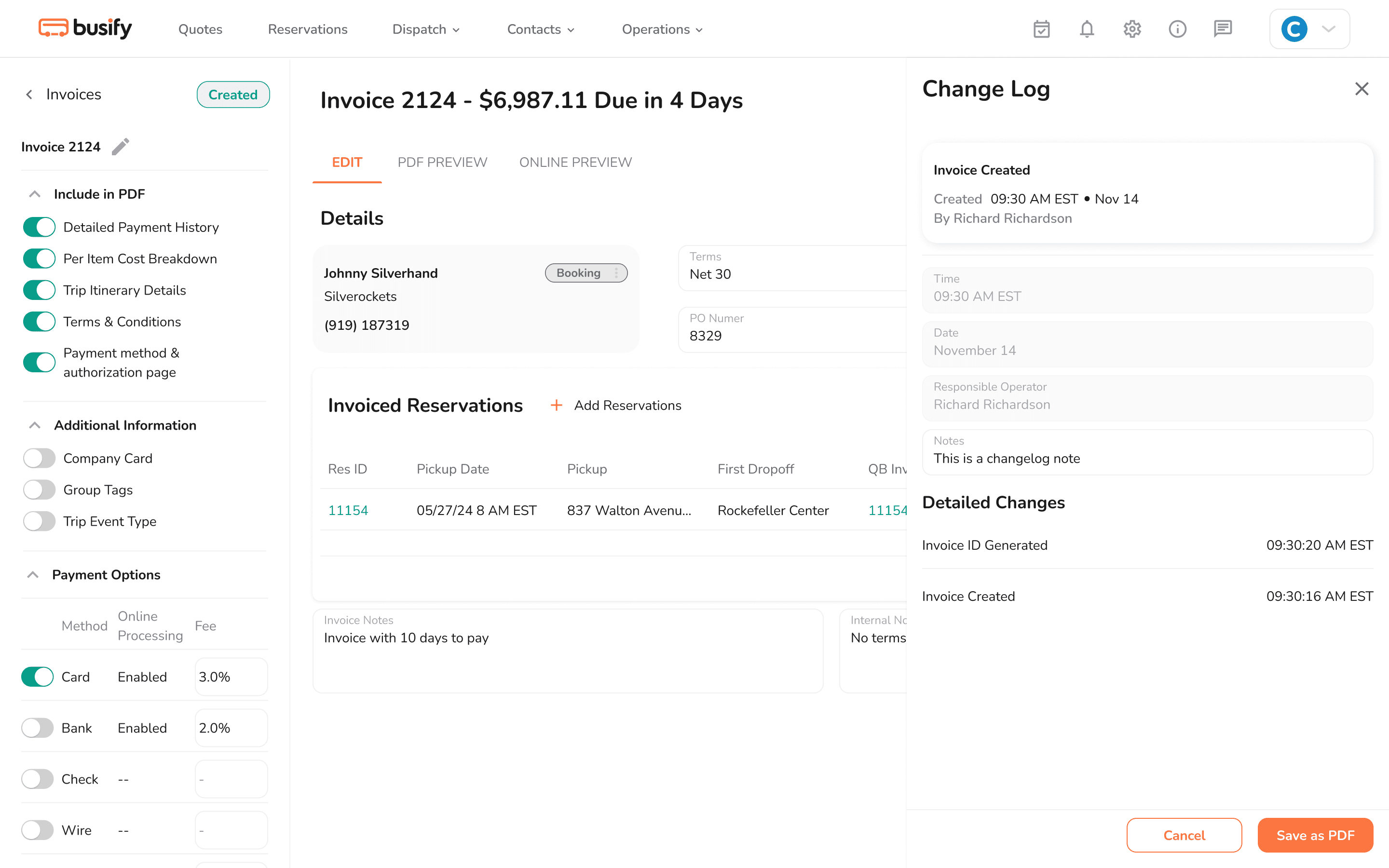Enable Trip Event Type toggle
1389x868 pixels.
(39, 521)
